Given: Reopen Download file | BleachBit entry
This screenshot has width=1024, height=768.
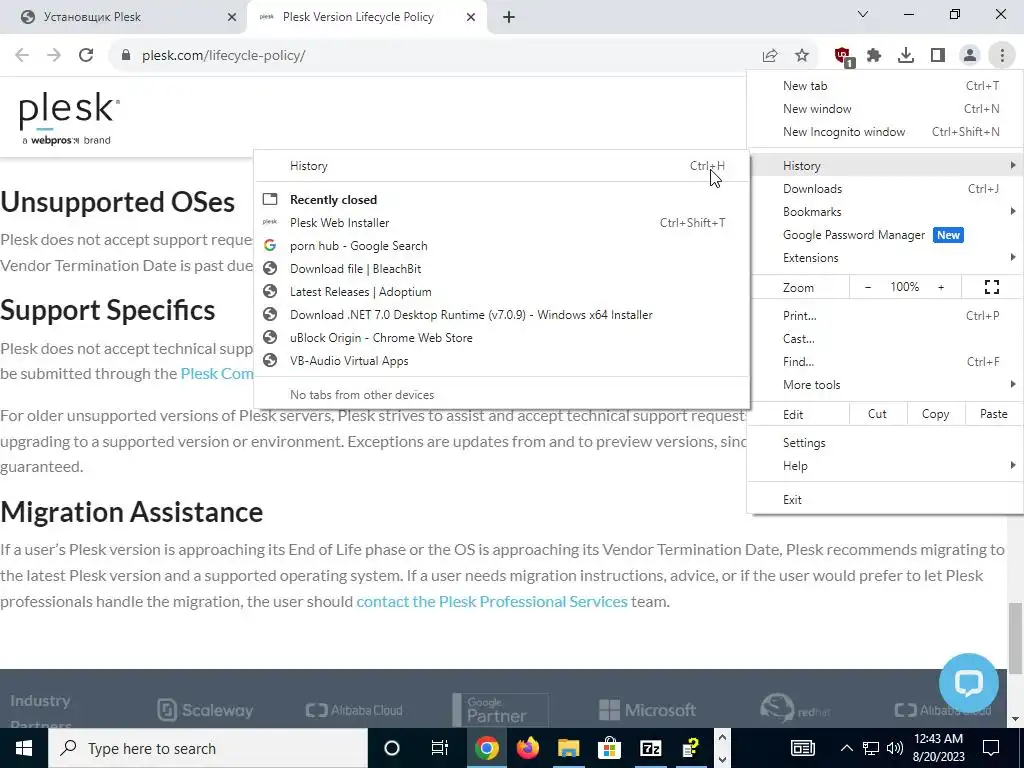Looking at the screenshot, I should pos(502,269).
